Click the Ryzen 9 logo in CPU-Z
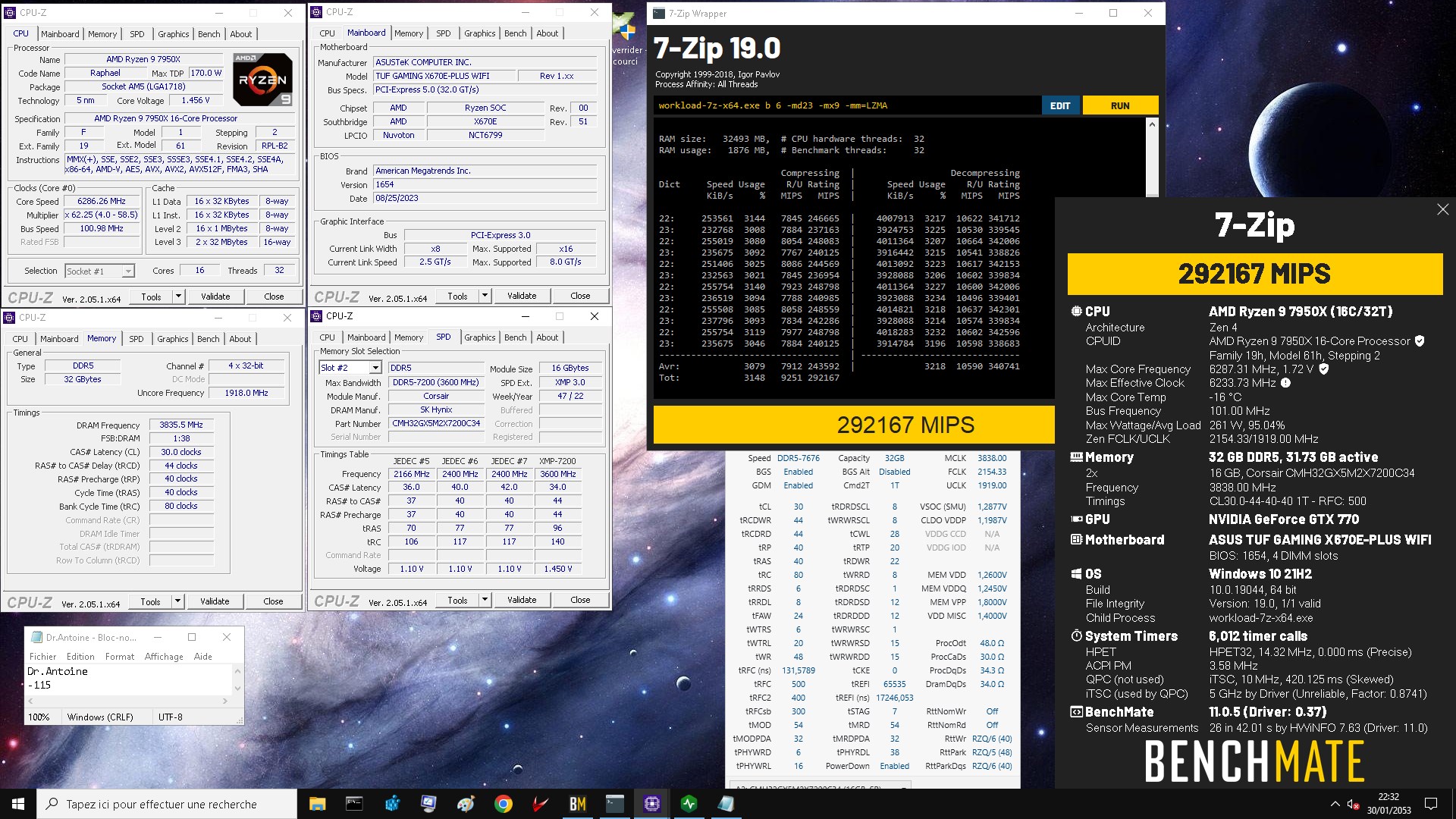 262,79
